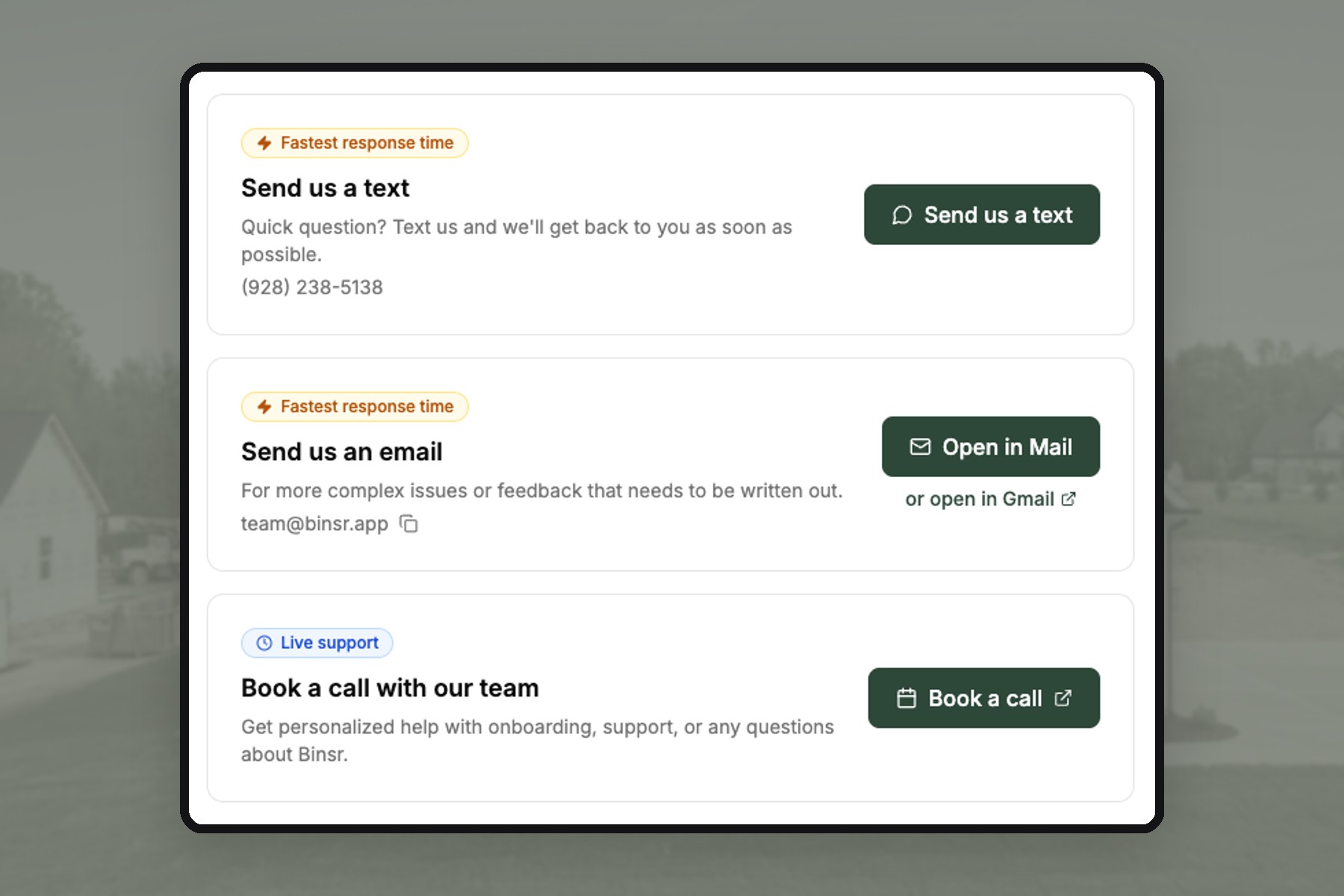Click the Book a call button
The height and width of the screenshot is (896, 1344).
coord(983,698)
